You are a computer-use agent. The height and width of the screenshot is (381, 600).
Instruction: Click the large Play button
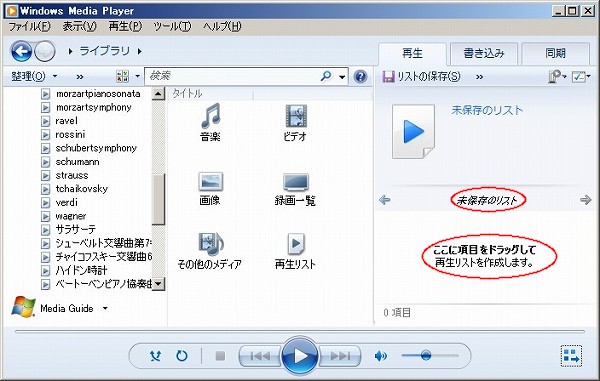coord(300,356)
